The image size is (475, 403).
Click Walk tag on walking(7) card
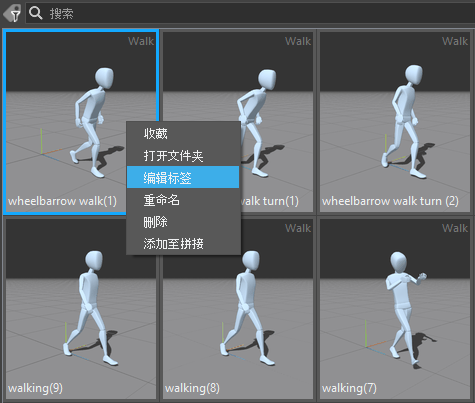[455, 228]
